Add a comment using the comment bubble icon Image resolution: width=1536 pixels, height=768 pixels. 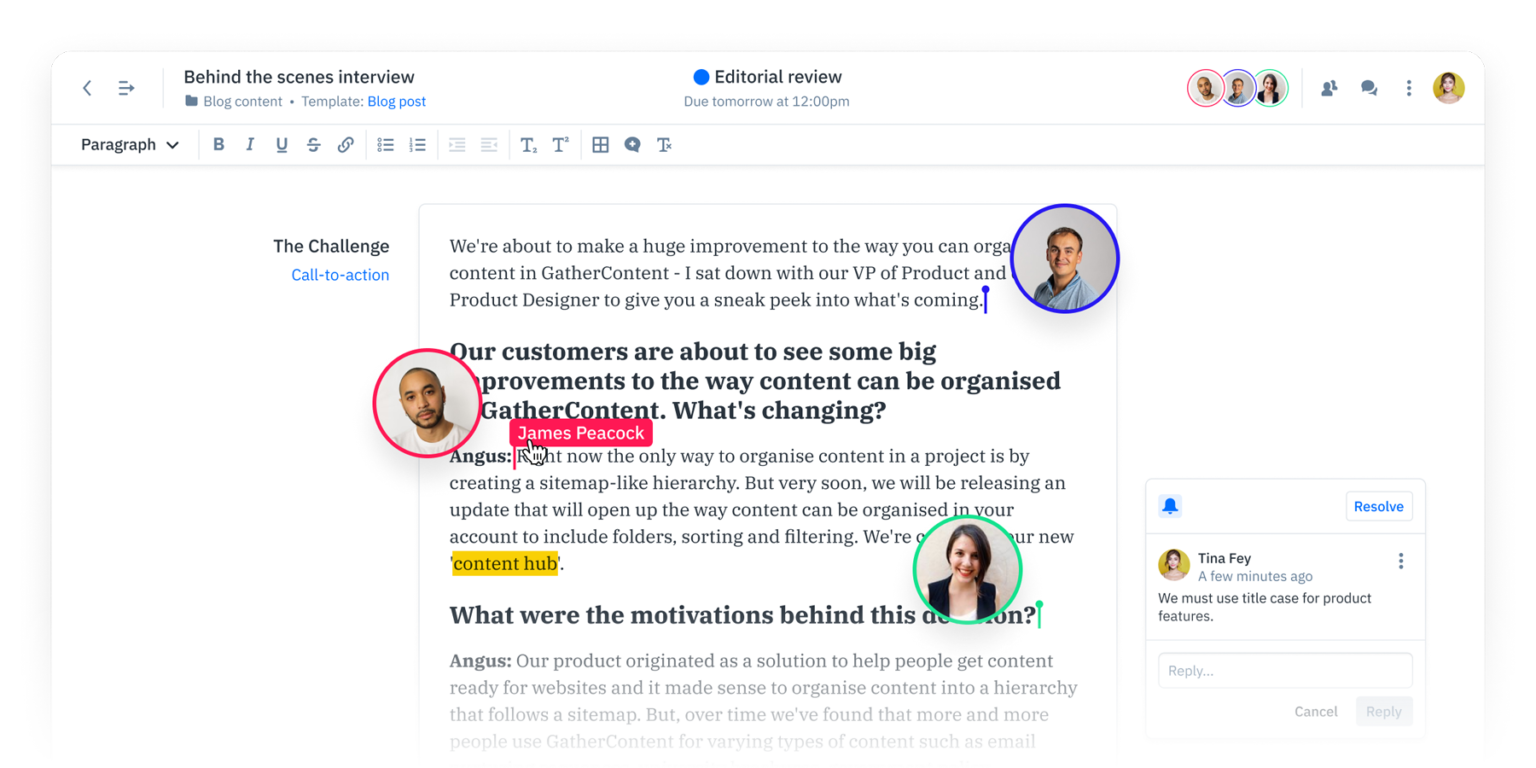632,144
